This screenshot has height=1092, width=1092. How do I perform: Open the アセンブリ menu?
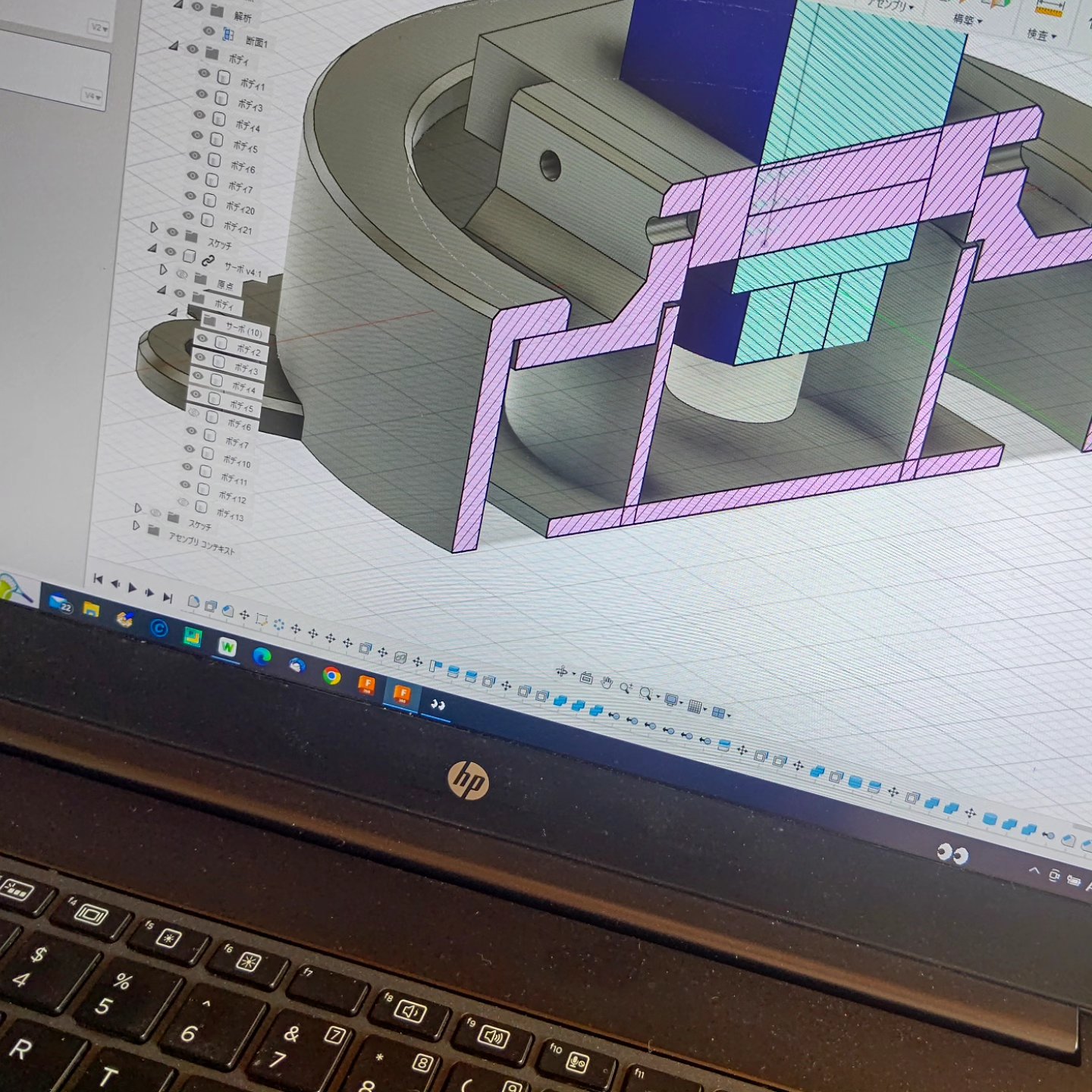[x=889, y=5]
